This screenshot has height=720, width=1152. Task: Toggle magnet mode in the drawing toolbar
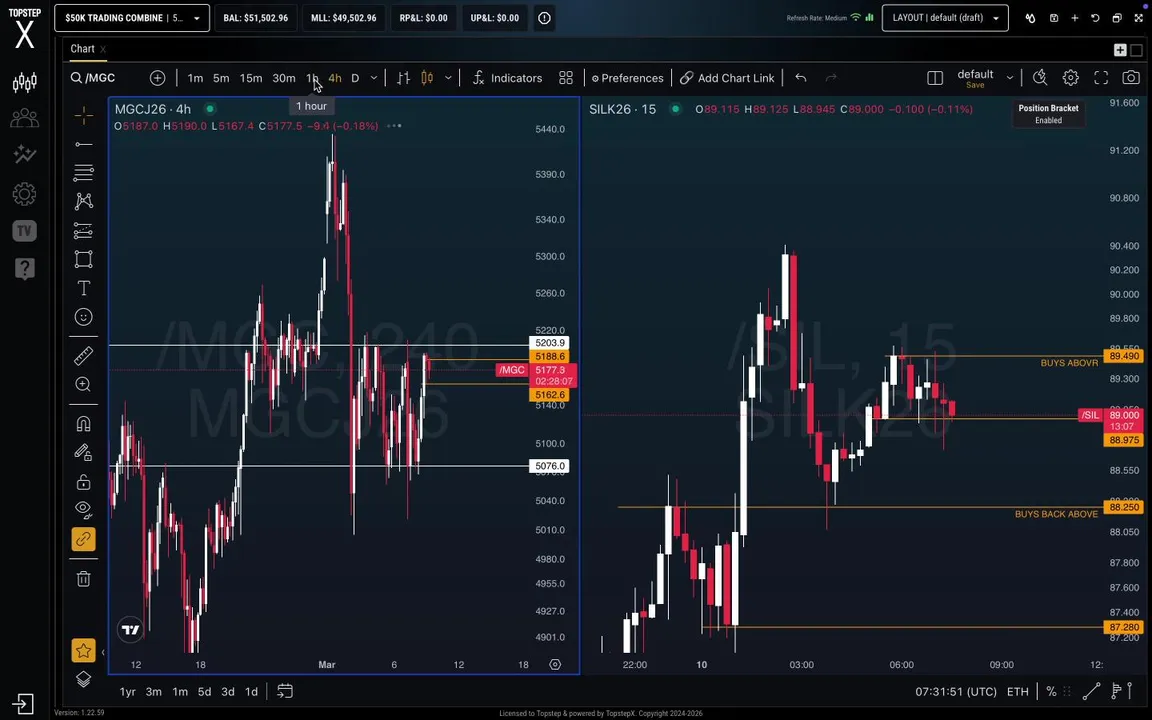tap(84, 423)
